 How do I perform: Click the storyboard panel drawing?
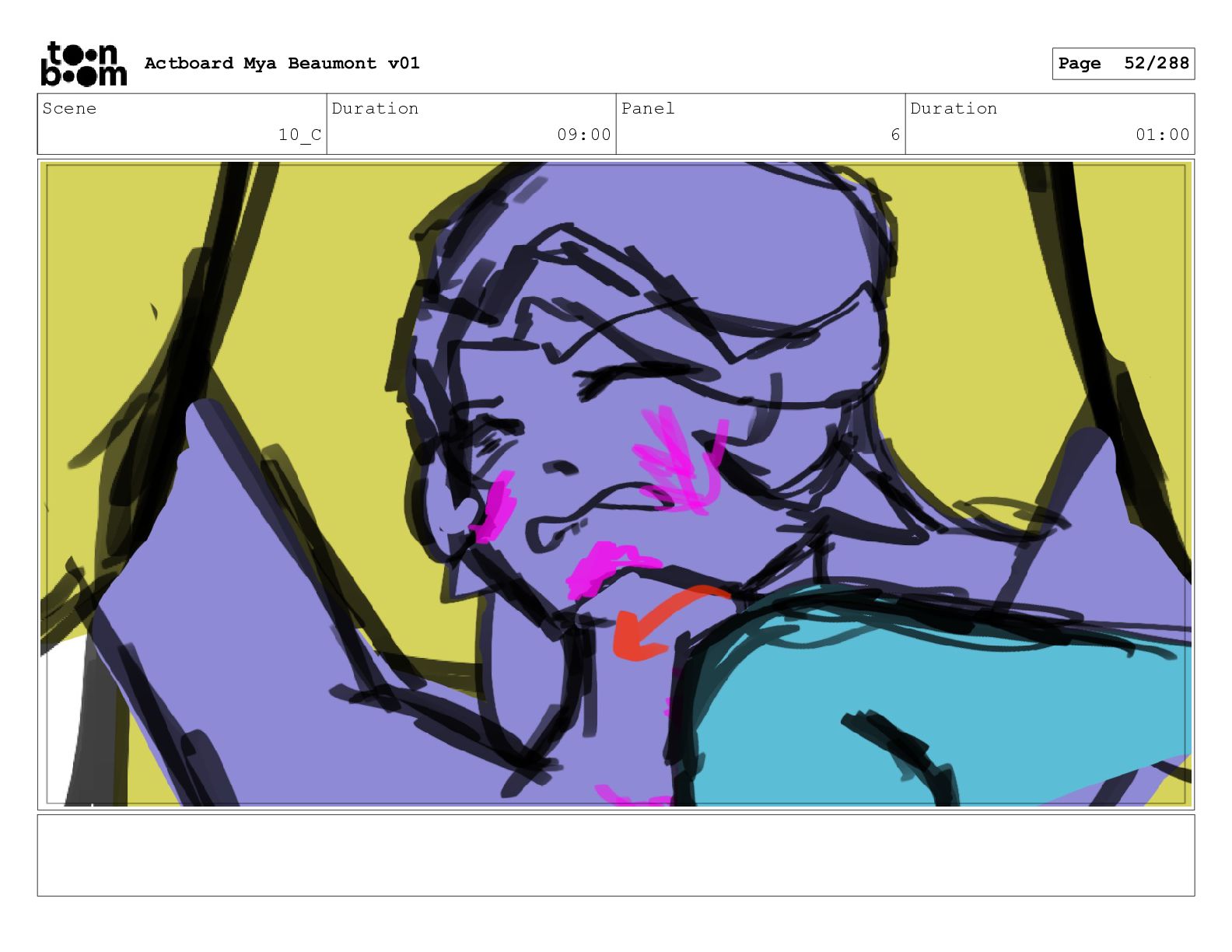616,485
